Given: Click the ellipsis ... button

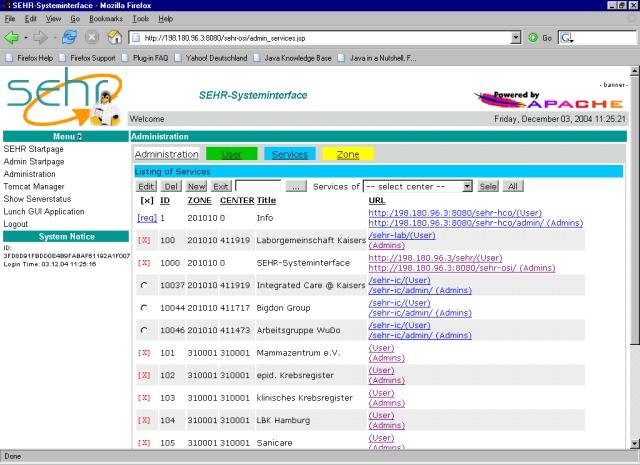Looking at the screenshot, I should (x=296, y=187).
